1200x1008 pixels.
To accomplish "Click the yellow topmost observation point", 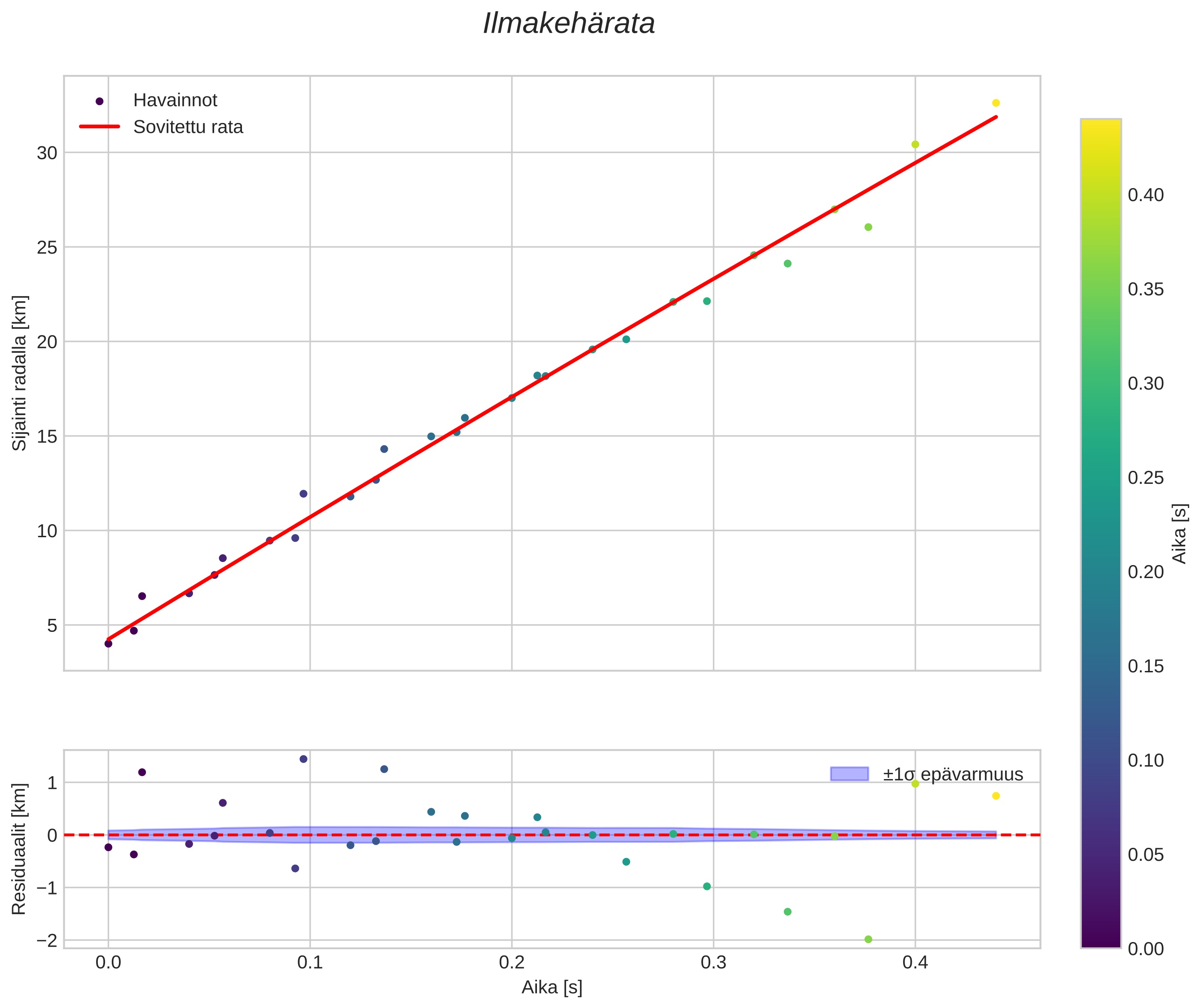I will 996,103.
